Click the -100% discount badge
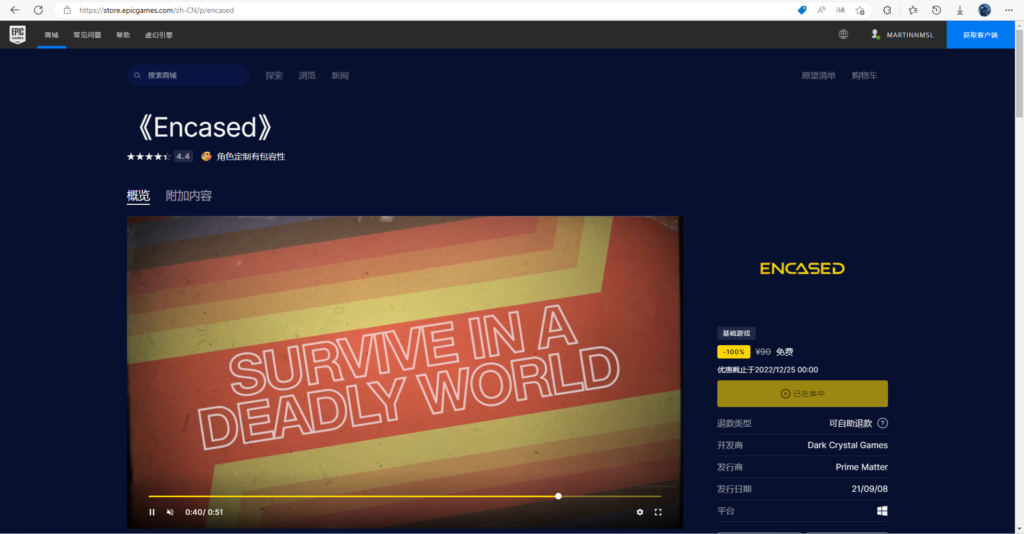The width and height of the screenshot is (1024, 534). [x=733, y=352]
